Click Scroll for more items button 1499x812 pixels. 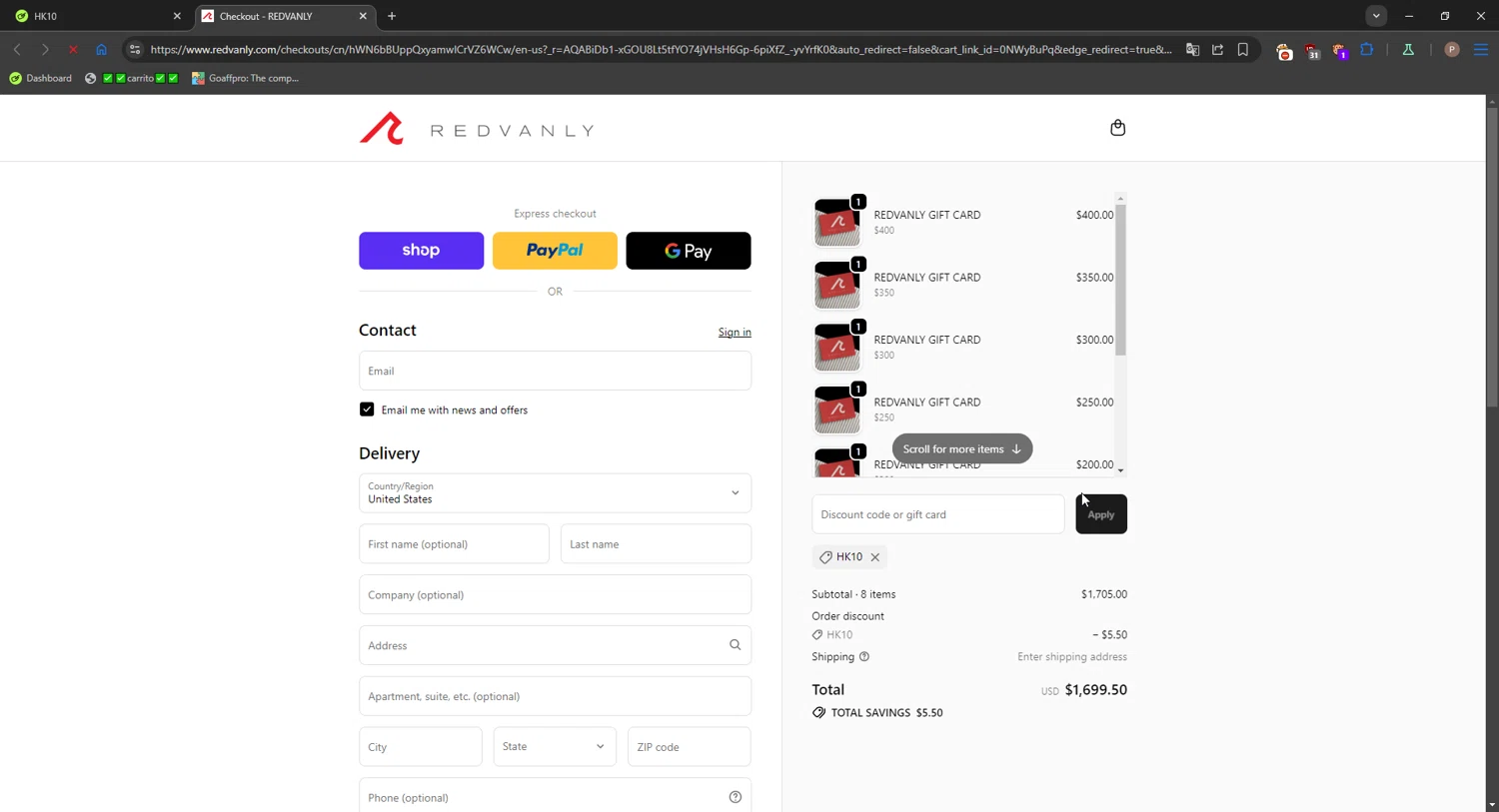pos(962,448)
